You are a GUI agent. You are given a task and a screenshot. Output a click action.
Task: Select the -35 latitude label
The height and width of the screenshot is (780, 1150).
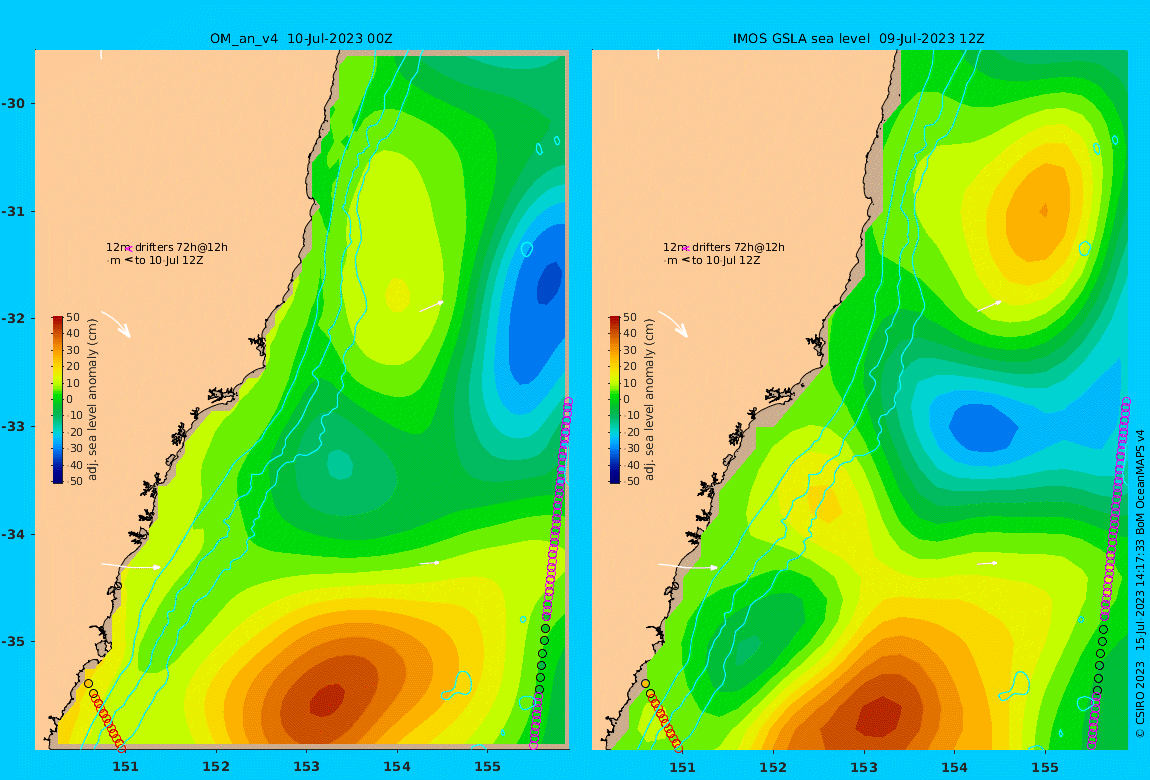14,641
